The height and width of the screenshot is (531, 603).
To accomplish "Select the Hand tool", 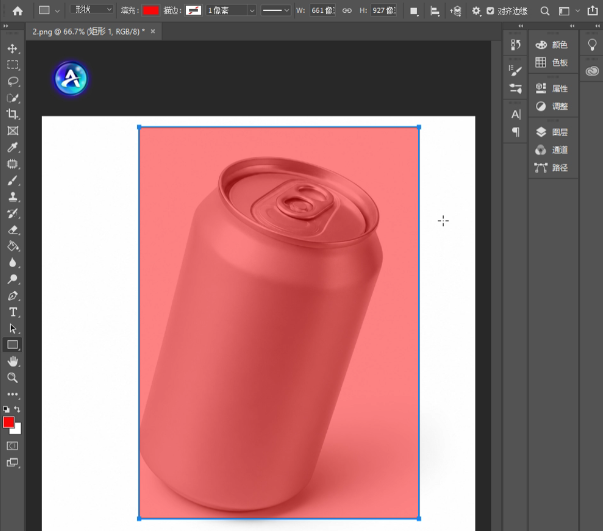I will click(12, 361).
